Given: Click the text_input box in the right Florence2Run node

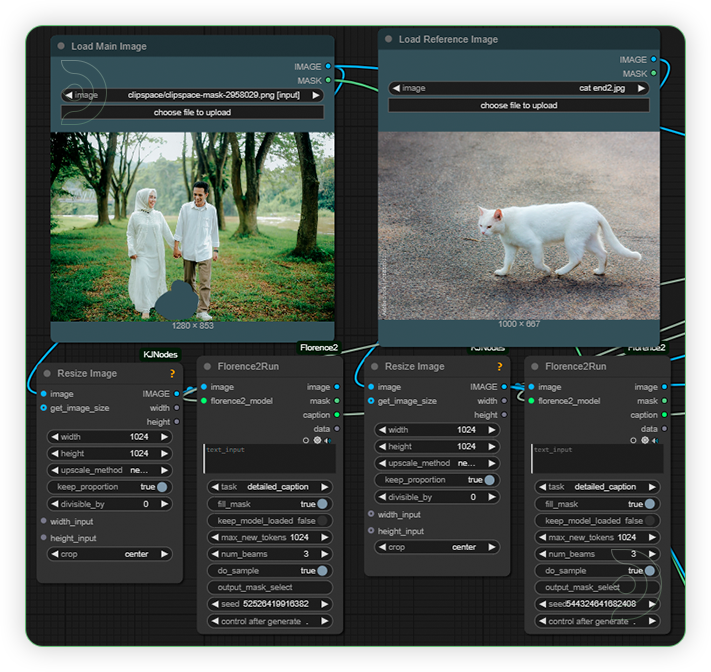Looking at the screenshot, I should click(x=597, y=459).
